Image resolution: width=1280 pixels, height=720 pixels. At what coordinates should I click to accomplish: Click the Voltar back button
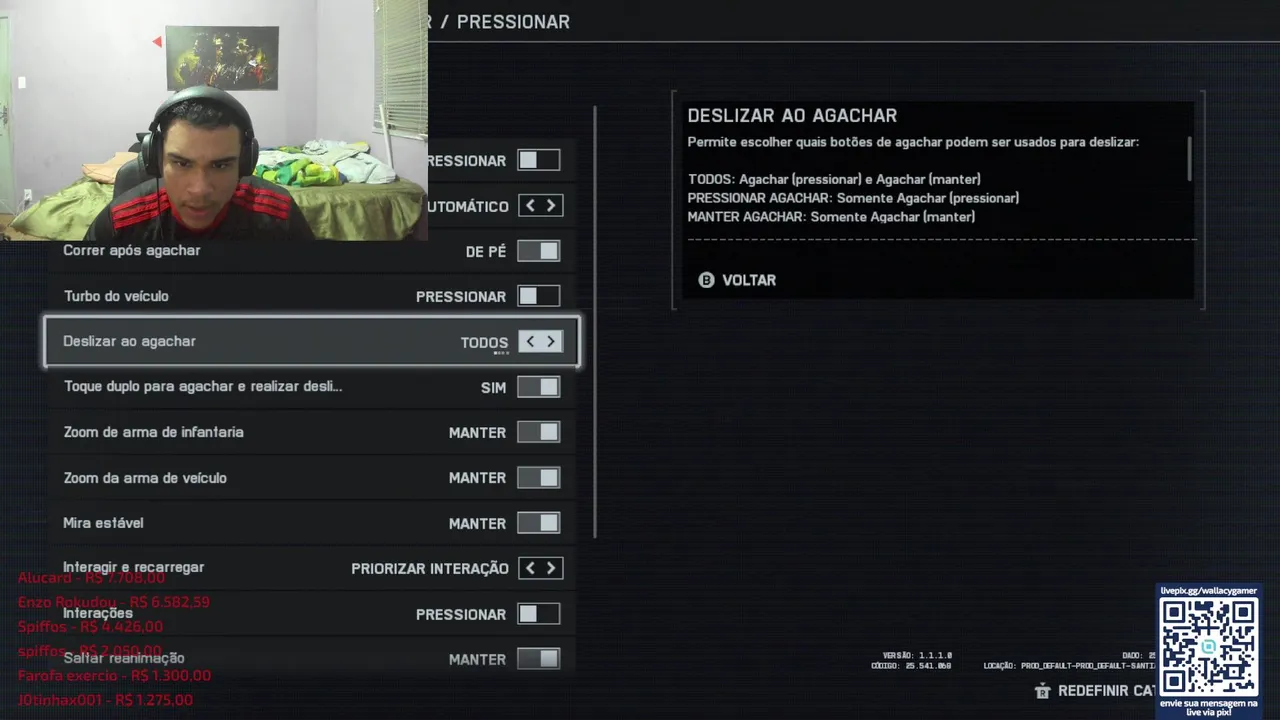(x=737, y=280)
